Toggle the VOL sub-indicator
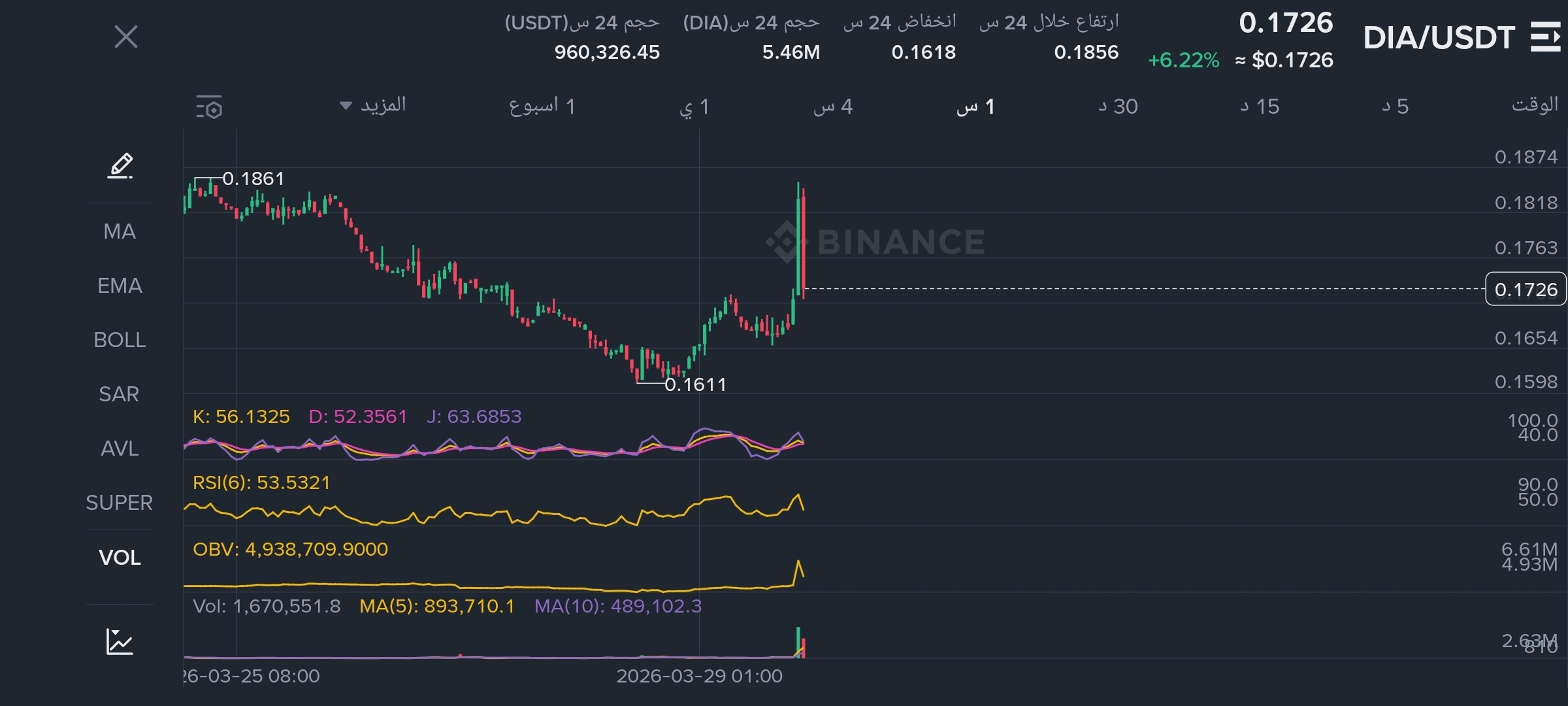This screenshot has width=1568, height=706. tap(120, 558)
